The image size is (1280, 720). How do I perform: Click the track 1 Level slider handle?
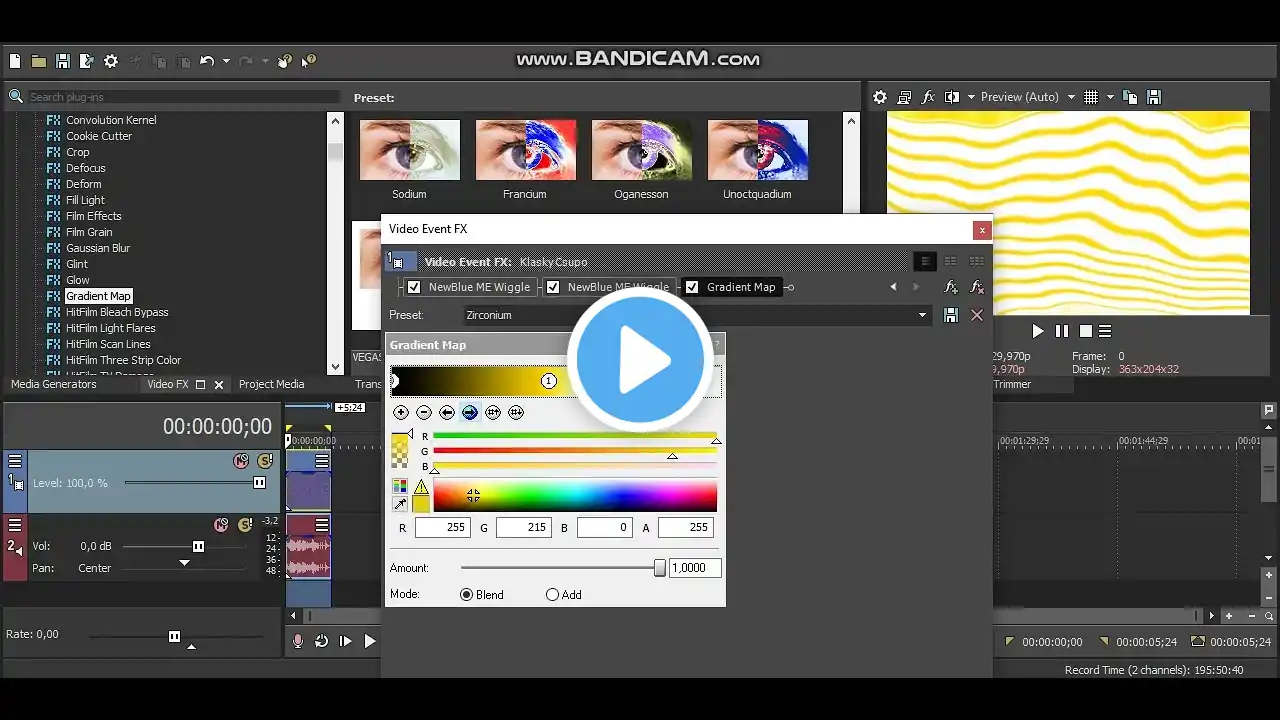[260, 483]
